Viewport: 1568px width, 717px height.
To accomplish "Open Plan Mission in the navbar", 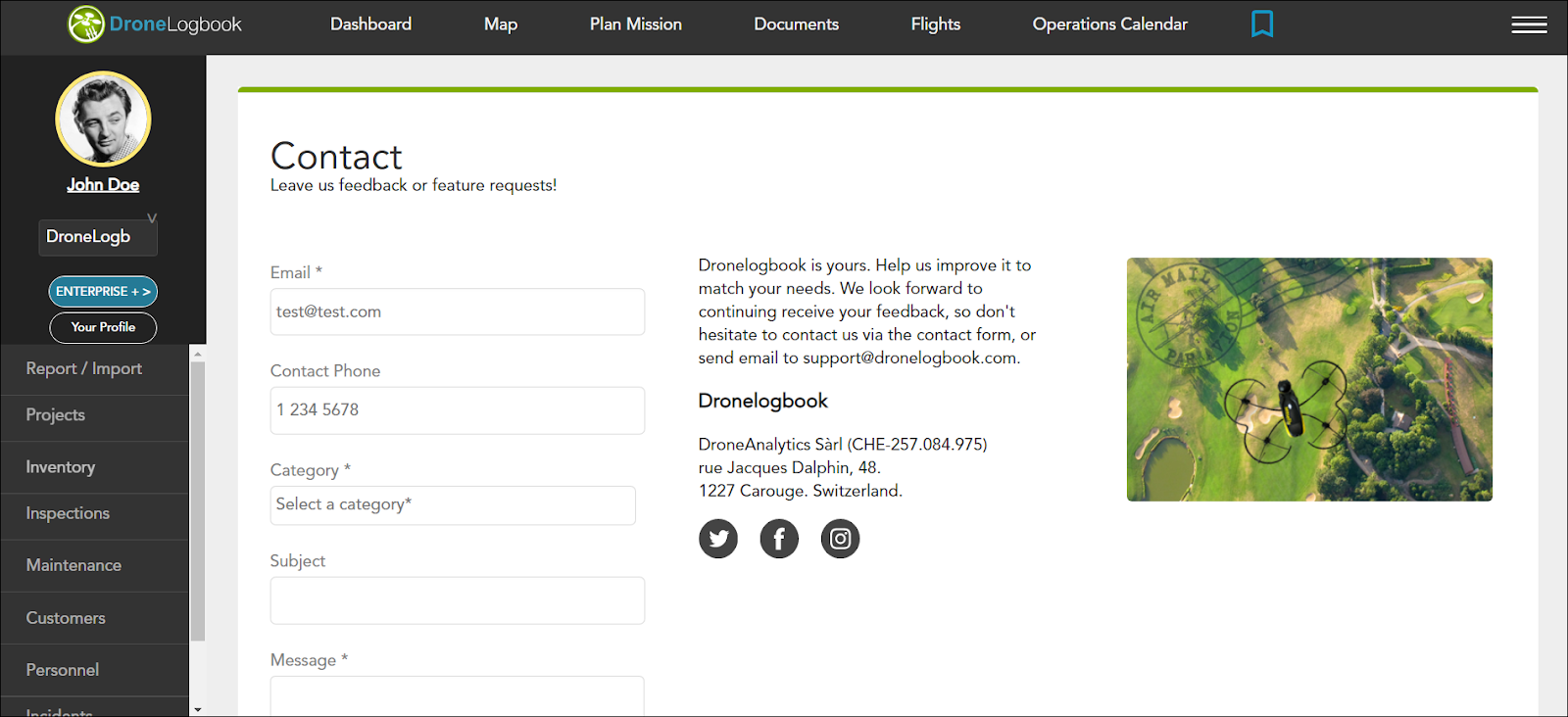I will (636, 24).
